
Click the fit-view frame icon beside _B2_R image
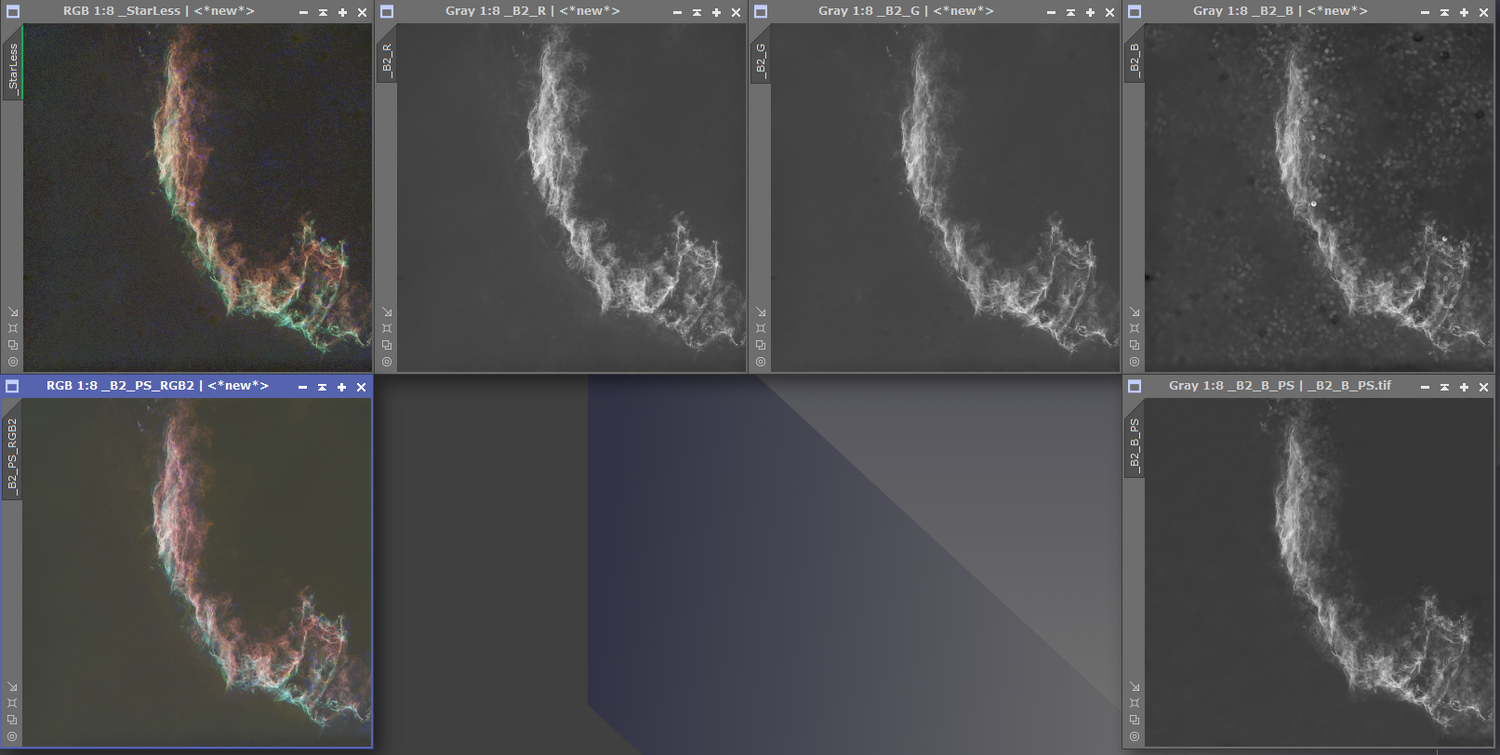click(x=387, y=328)
